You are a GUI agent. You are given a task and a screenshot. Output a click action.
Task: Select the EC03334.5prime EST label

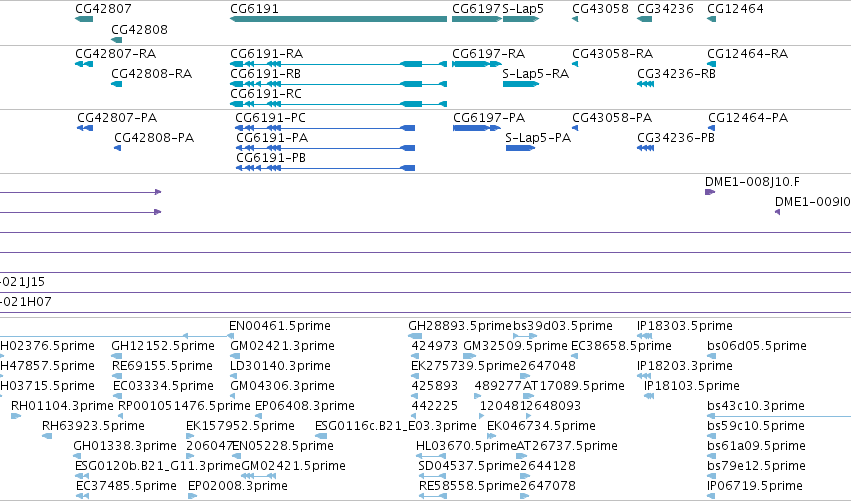[x=163, y=386]
